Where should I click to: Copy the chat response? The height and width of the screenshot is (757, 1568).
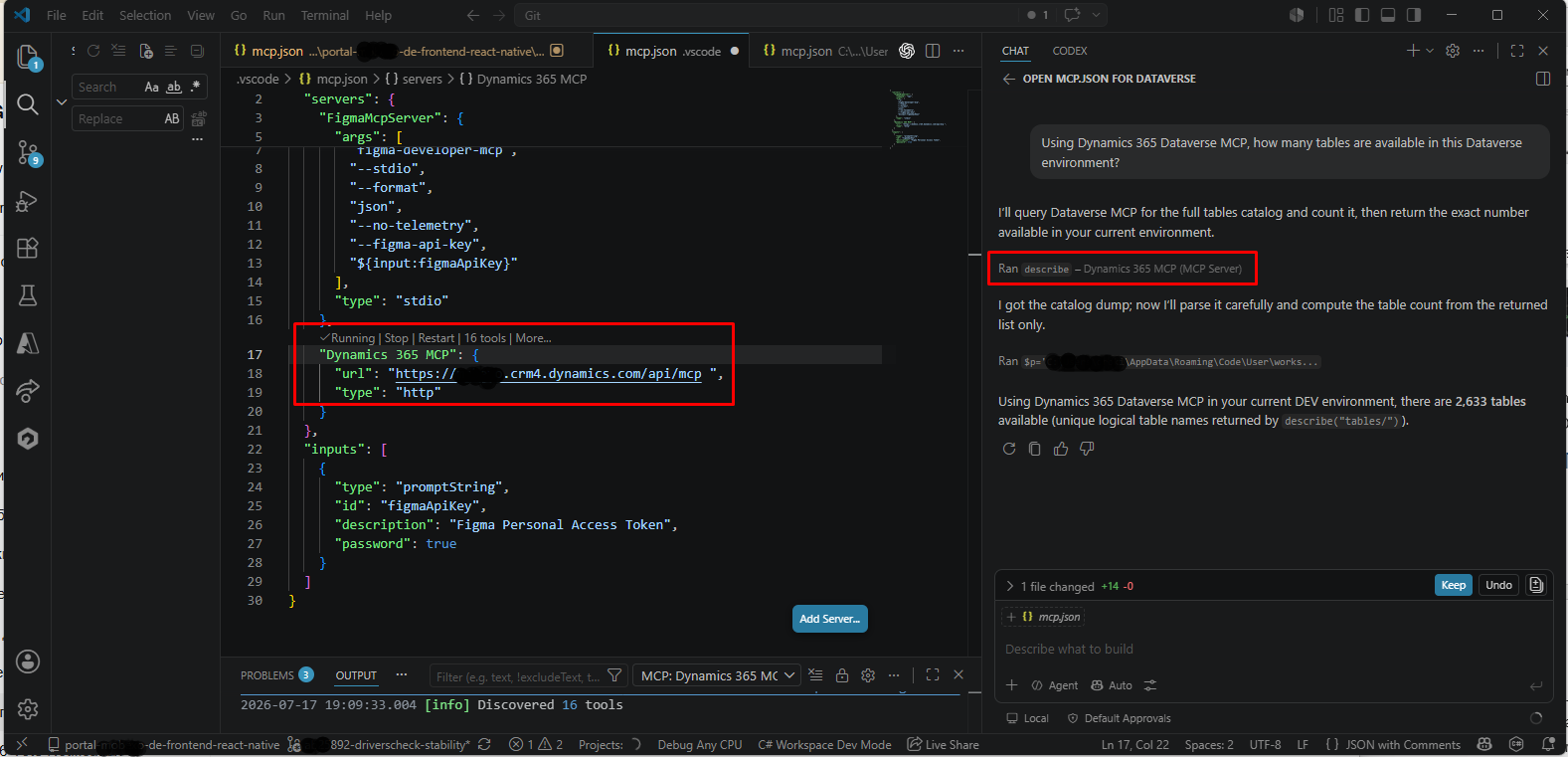coord(1035,449)
